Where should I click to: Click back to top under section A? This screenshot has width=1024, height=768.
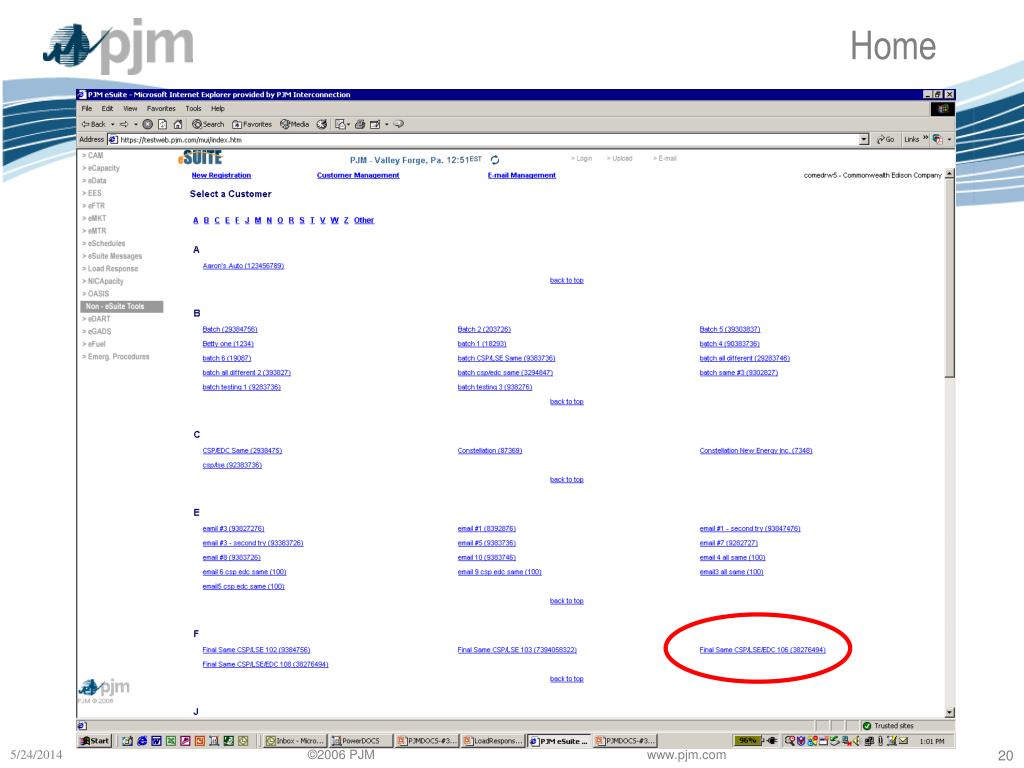[566, 280]
